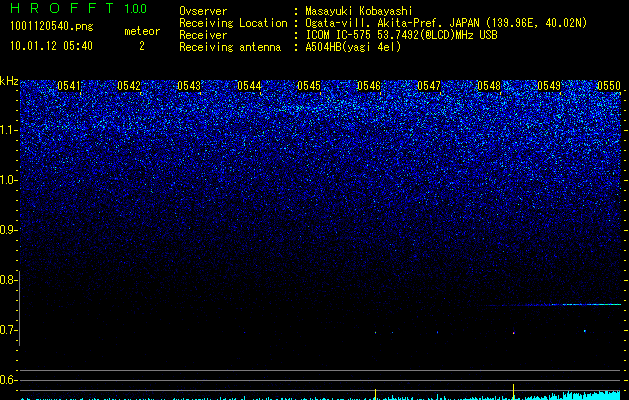
Task: Click the name Masayuki Kobayashi
Action: tap(358, 11)
